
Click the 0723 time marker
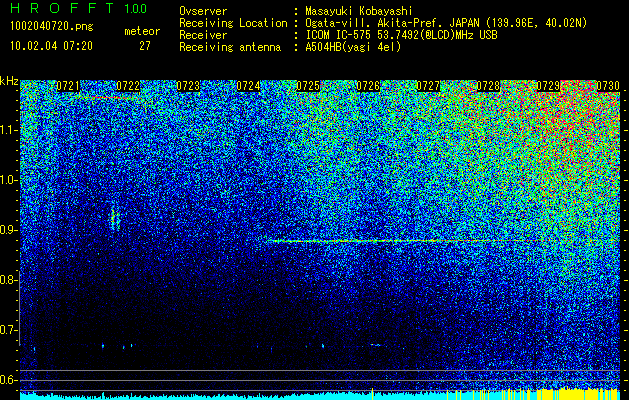point(188,86)
